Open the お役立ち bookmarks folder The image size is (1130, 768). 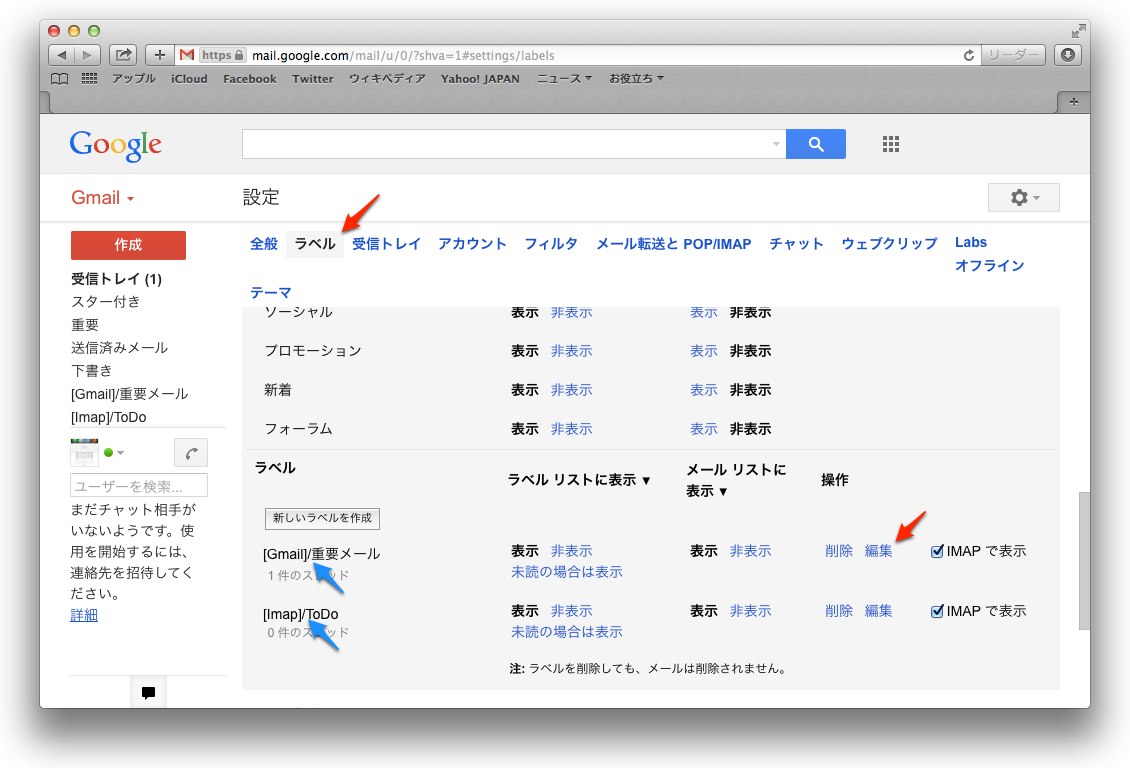(x=636, y=79)
